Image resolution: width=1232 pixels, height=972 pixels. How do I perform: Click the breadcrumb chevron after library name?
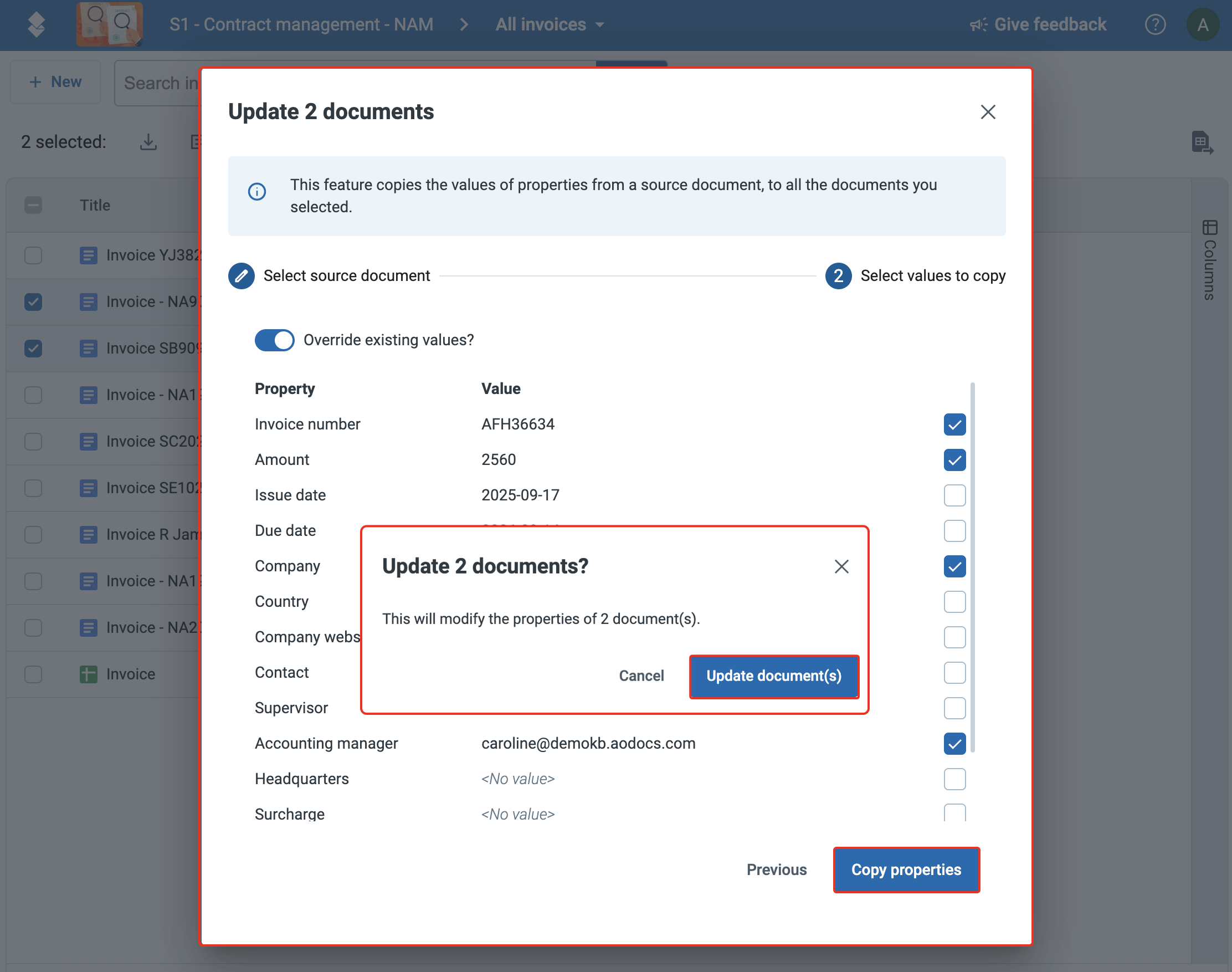[x=464, y=24]
